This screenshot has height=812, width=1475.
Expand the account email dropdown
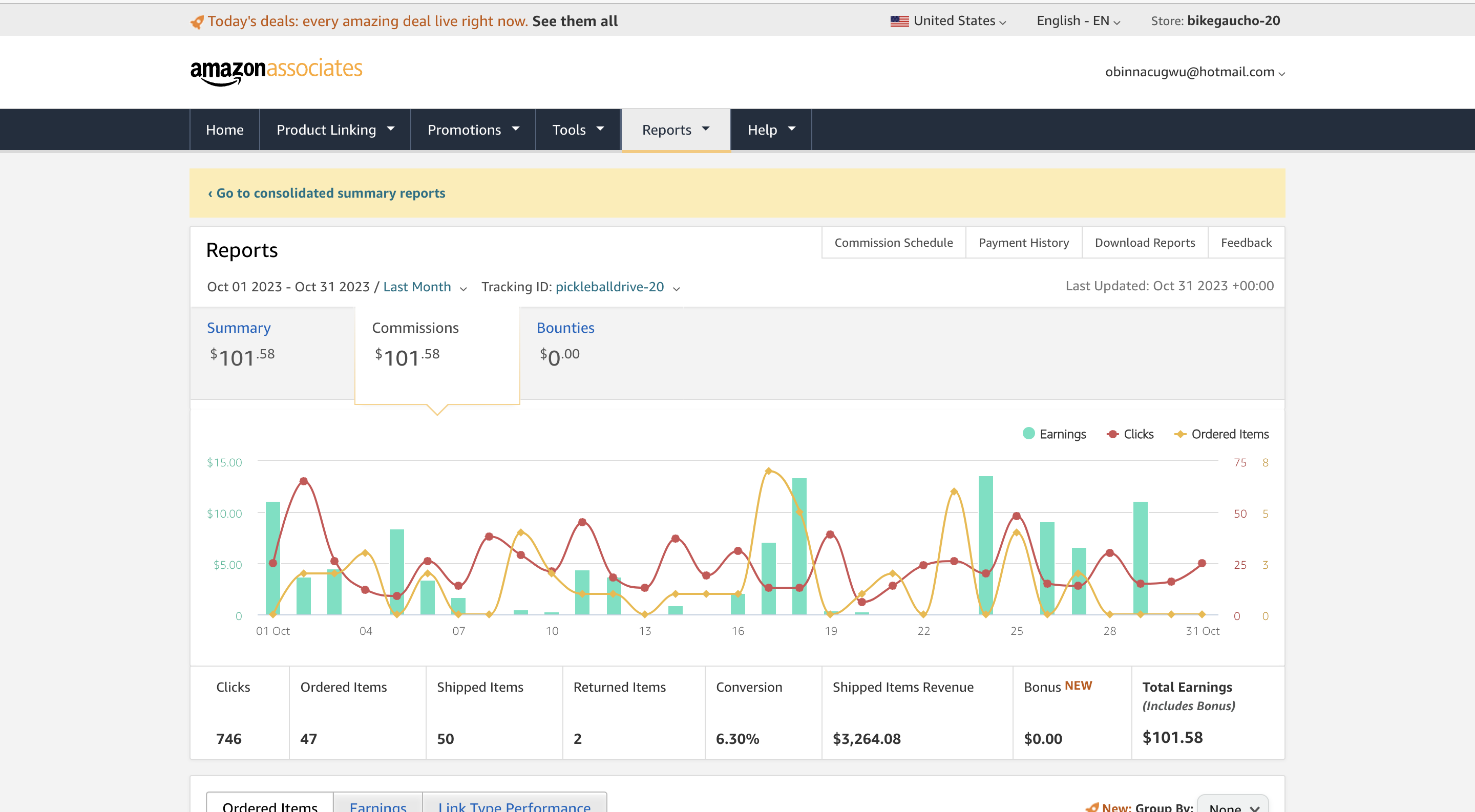1195,72
